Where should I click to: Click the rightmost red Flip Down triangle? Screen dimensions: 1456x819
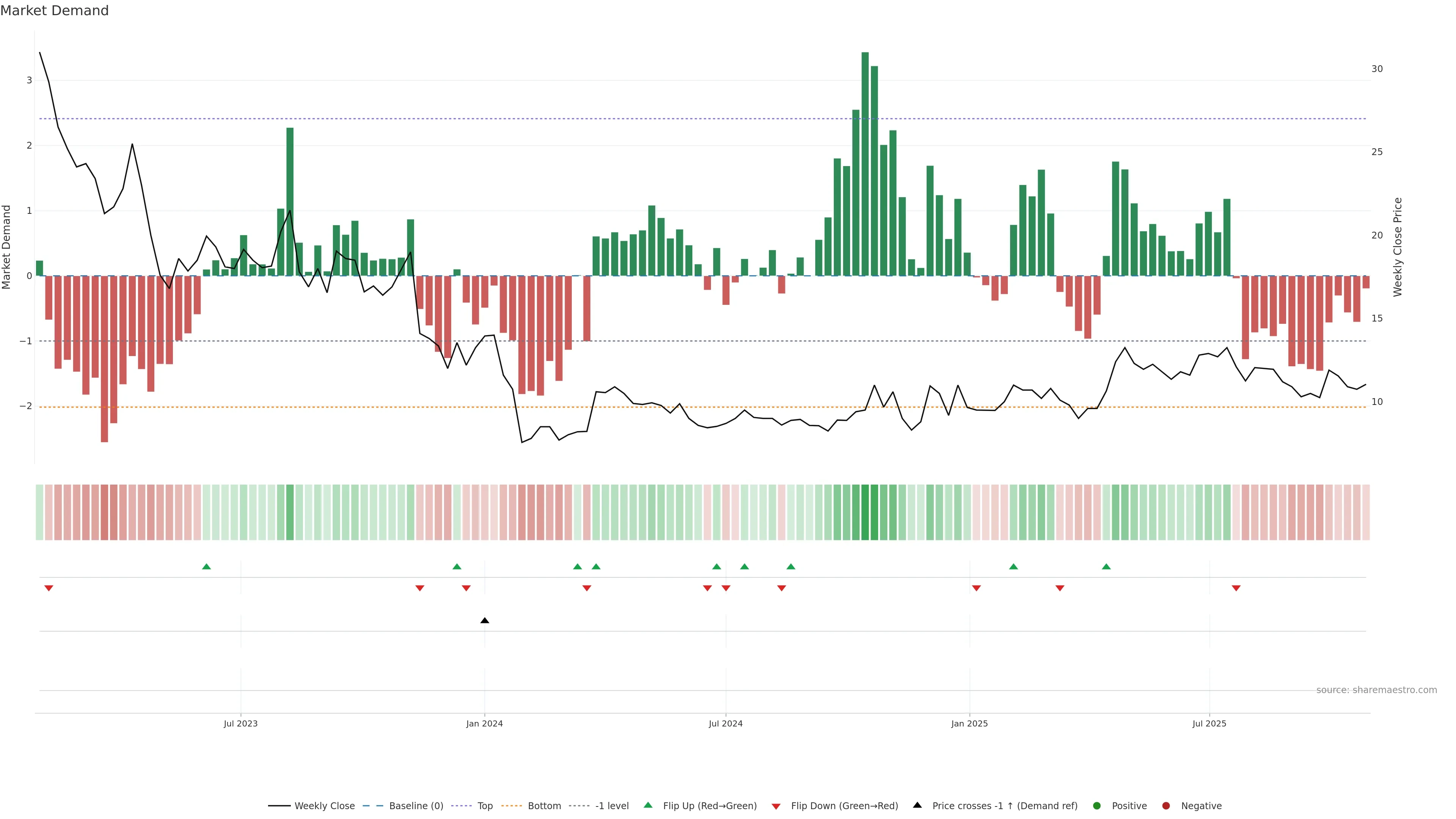[x=1236, y=588]
